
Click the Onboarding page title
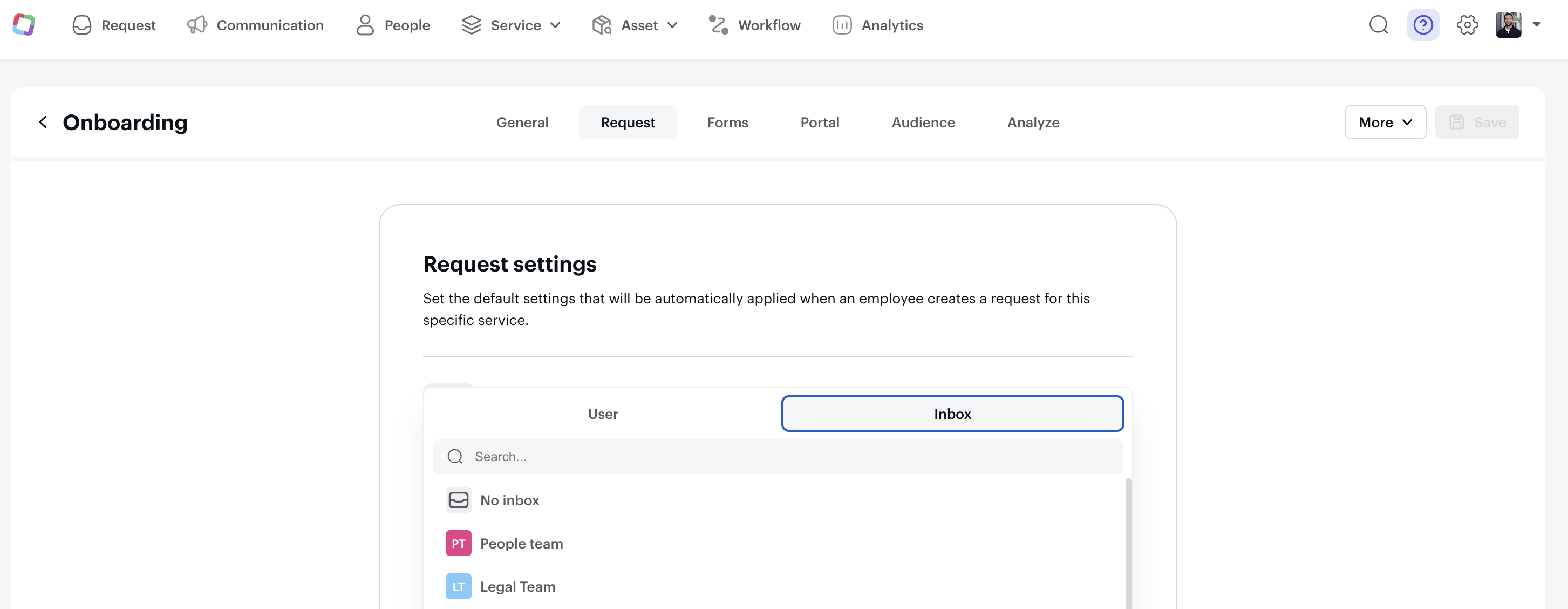pyautogui.click(x=125, y=123)
